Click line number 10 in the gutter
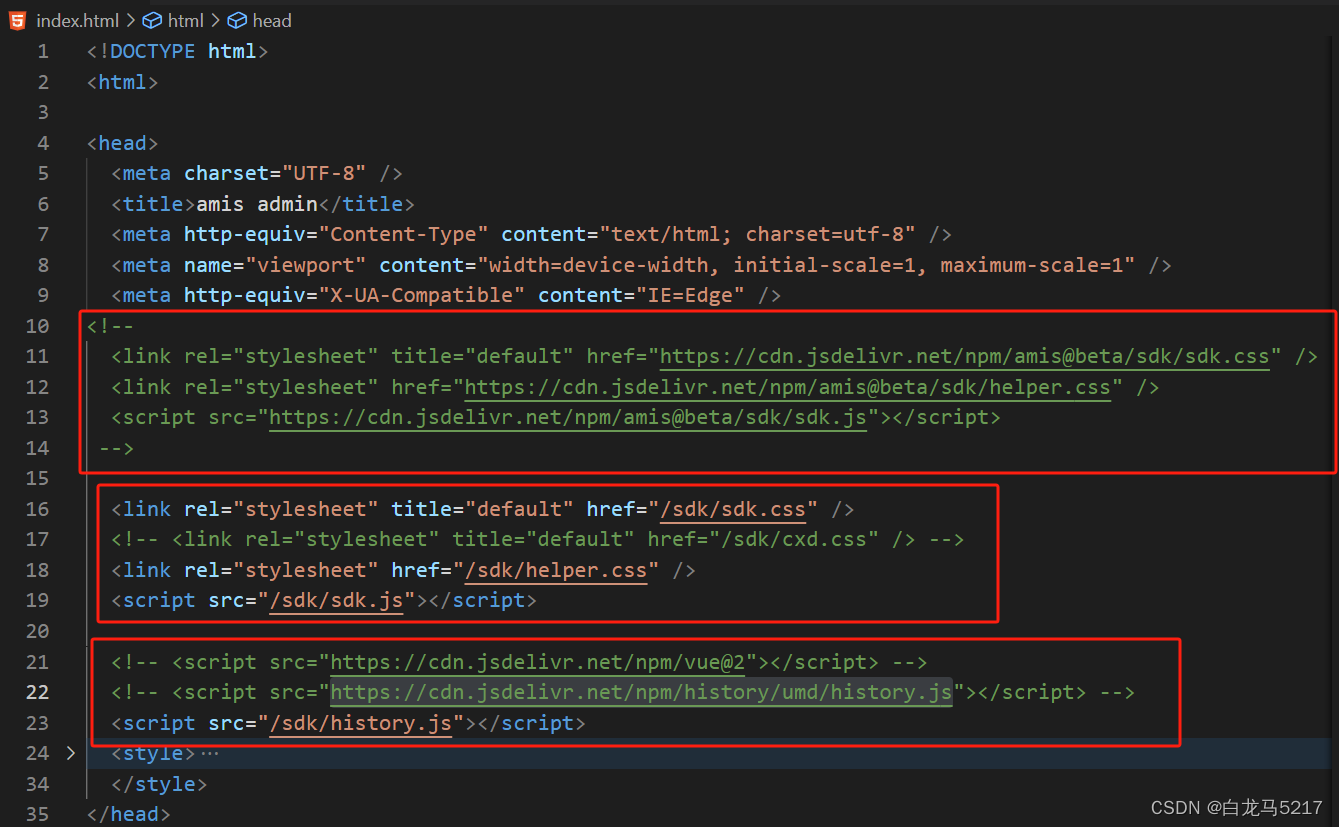This screenshot has width=1339, height=827. click(37, 326)
